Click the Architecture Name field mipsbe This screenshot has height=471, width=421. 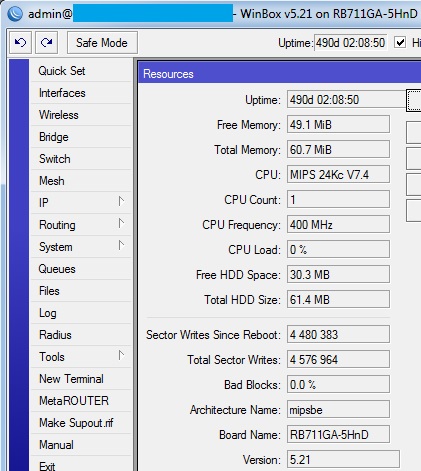pos(338,409)
